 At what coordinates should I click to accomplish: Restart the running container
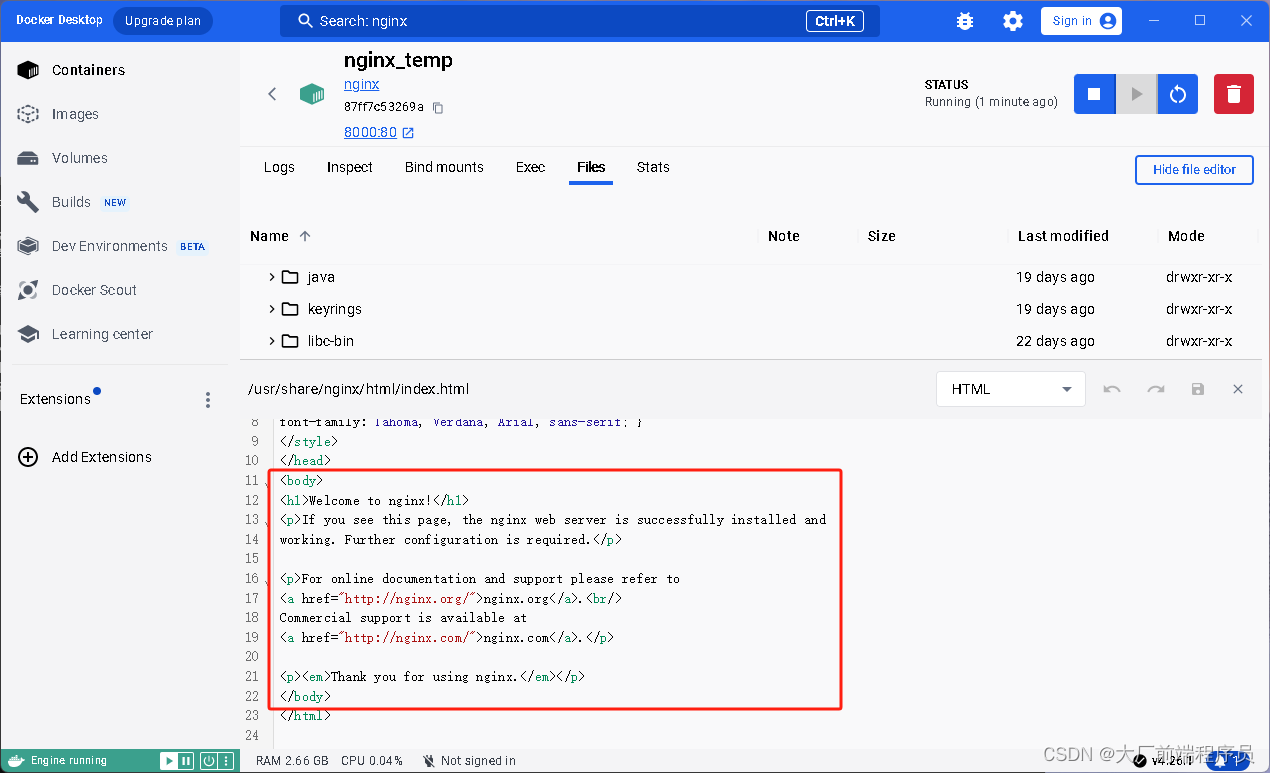(1177, 93)
